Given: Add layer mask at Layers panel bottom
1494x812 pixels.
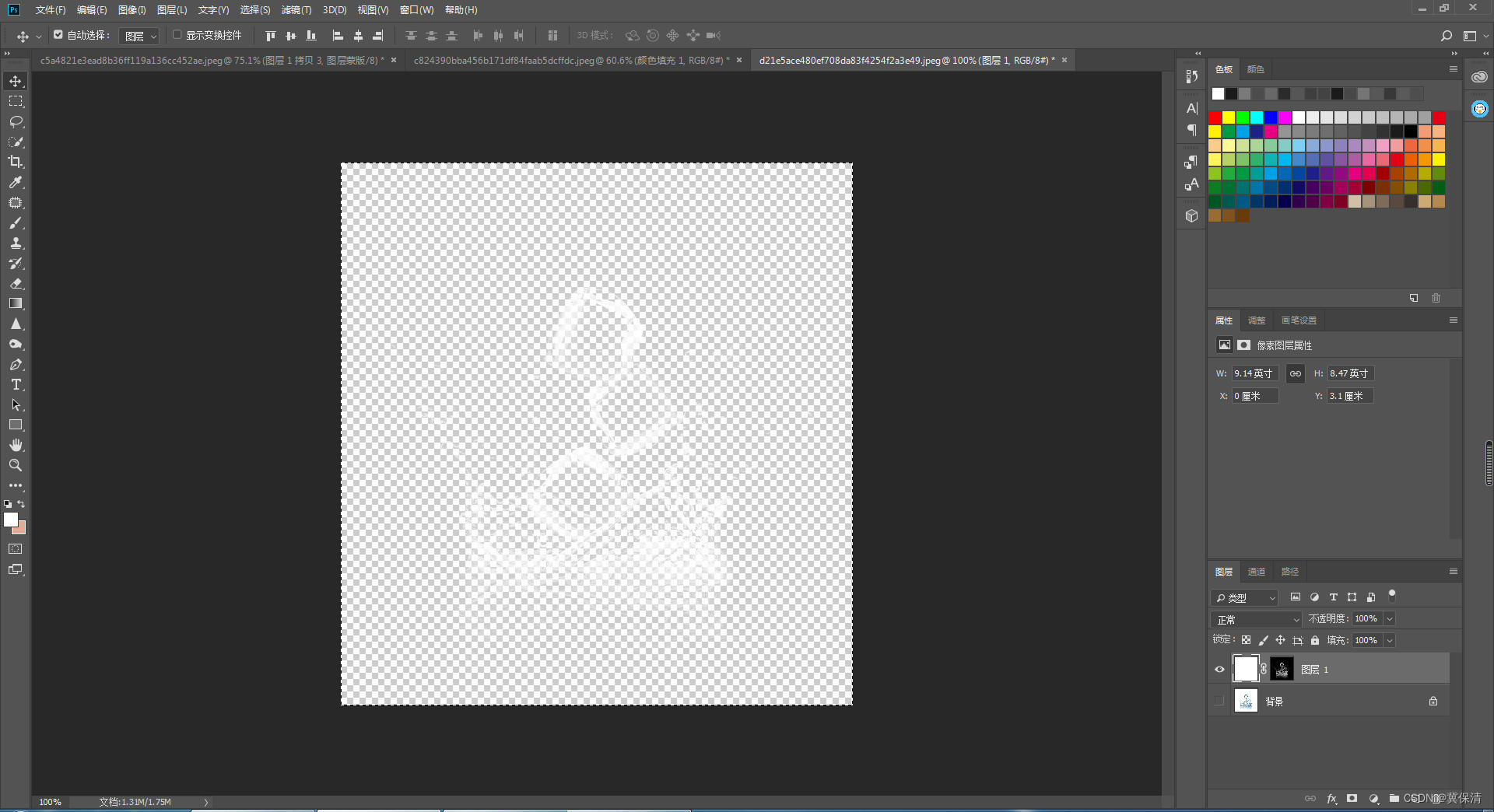Looking at the screenshot, I should 1352,798.
